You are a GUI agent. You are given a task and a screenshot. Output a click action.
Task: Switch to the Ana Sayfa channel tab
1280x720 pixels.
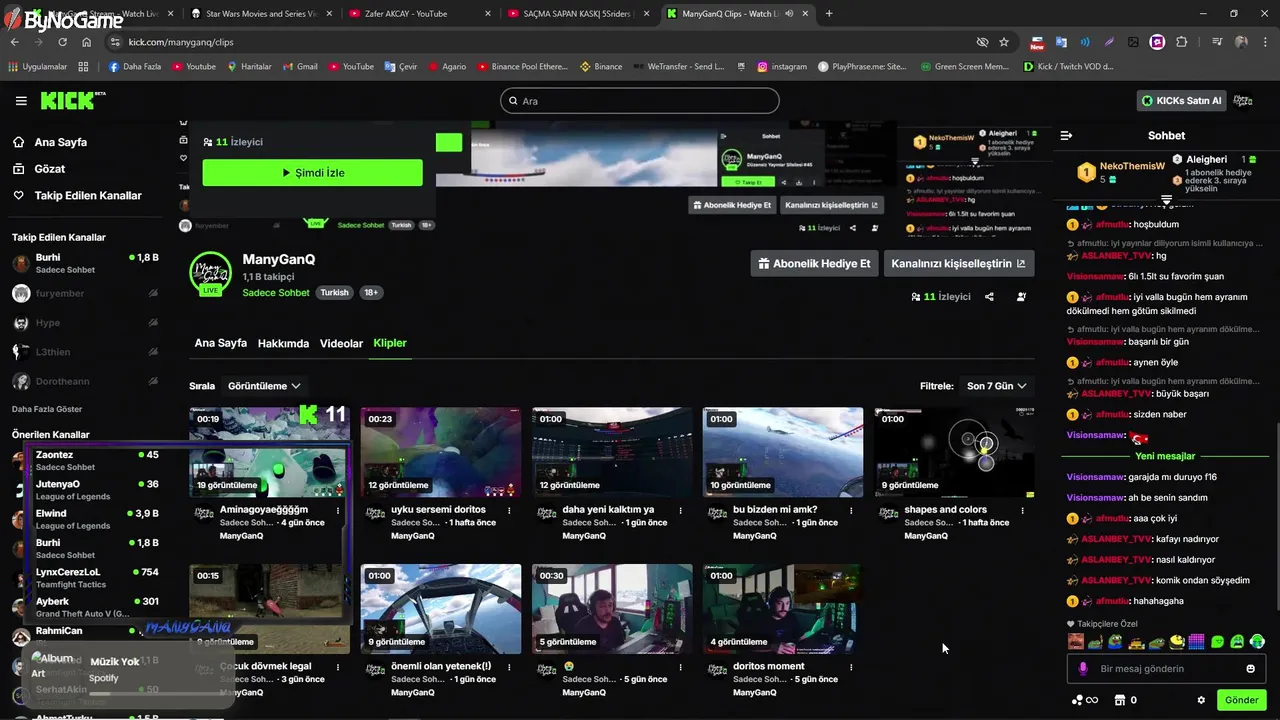(221, 343)
